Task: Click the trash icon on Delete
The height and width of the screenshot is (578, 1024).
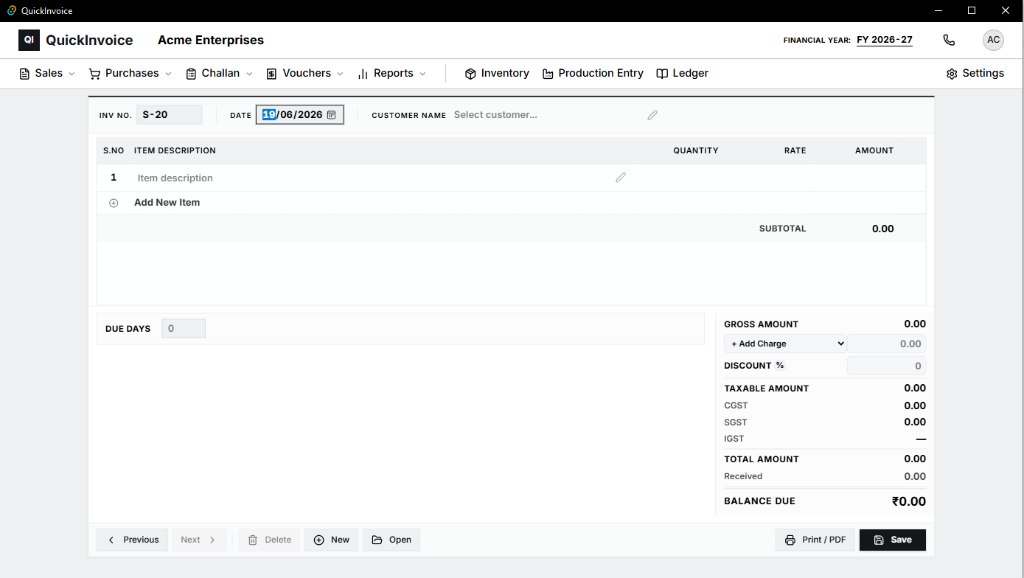Action: click(253, 540)
